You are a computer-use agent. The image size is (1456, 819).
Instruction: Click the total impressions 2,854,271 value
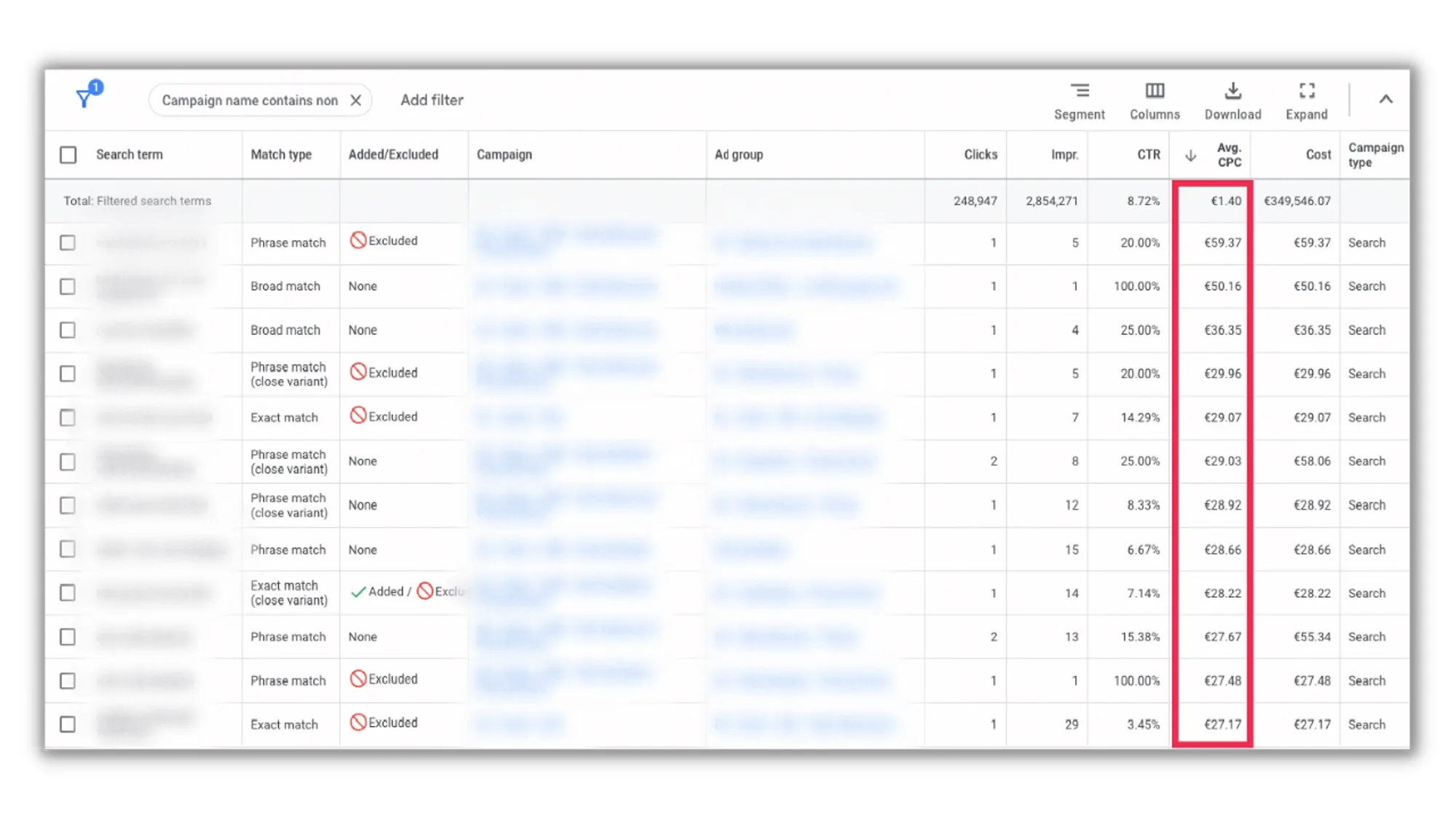coord(1051,201)
